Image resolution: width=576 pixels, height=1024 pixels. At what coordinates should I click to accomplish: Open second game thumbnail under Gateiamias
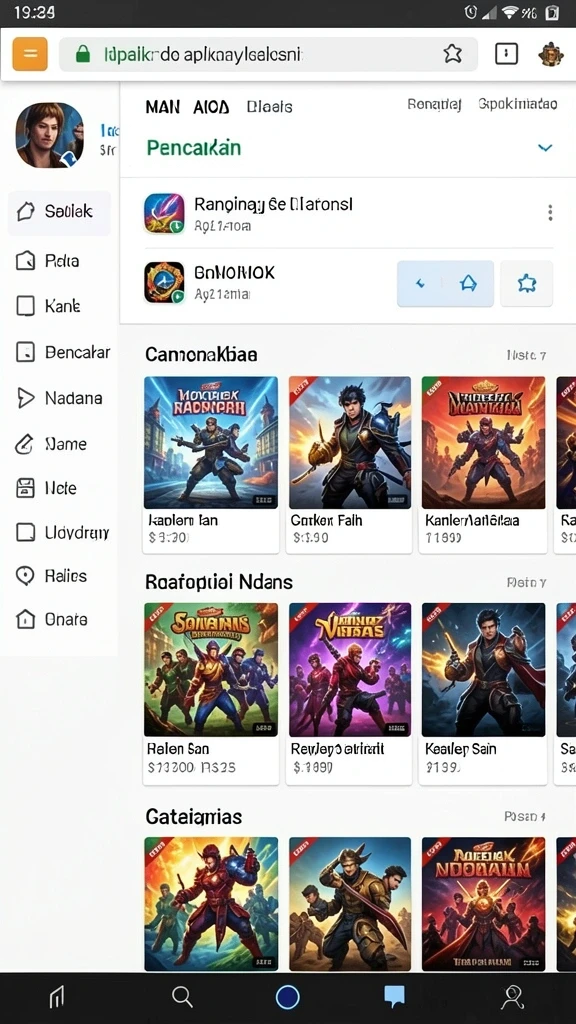pyautogui.click(x=350, y=904)
